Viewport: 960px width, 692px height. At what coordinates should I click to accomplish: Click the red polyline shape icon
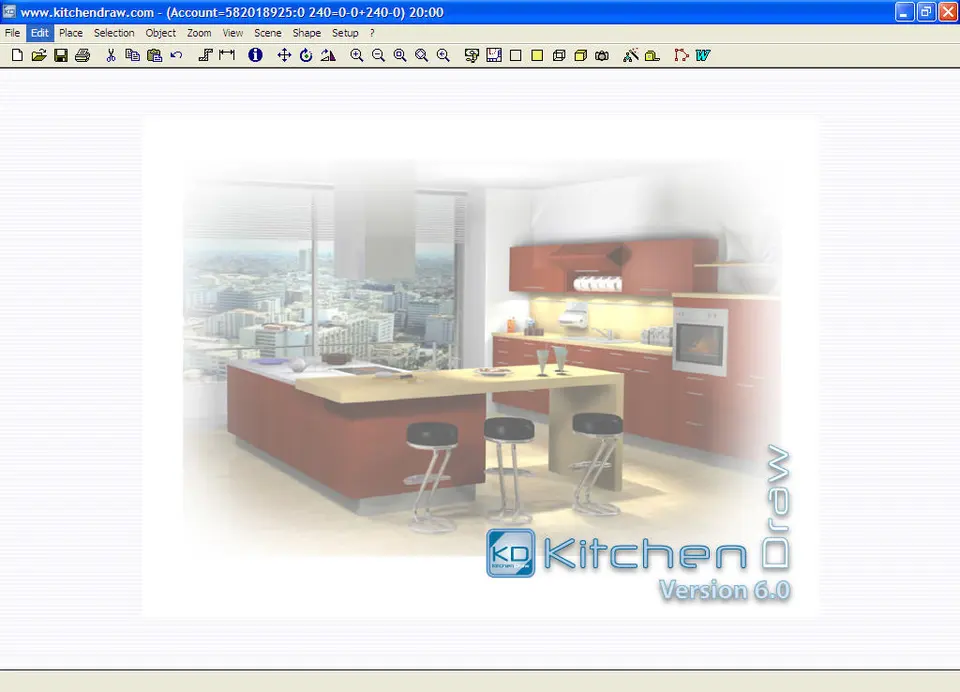click(x=681, y=56)
